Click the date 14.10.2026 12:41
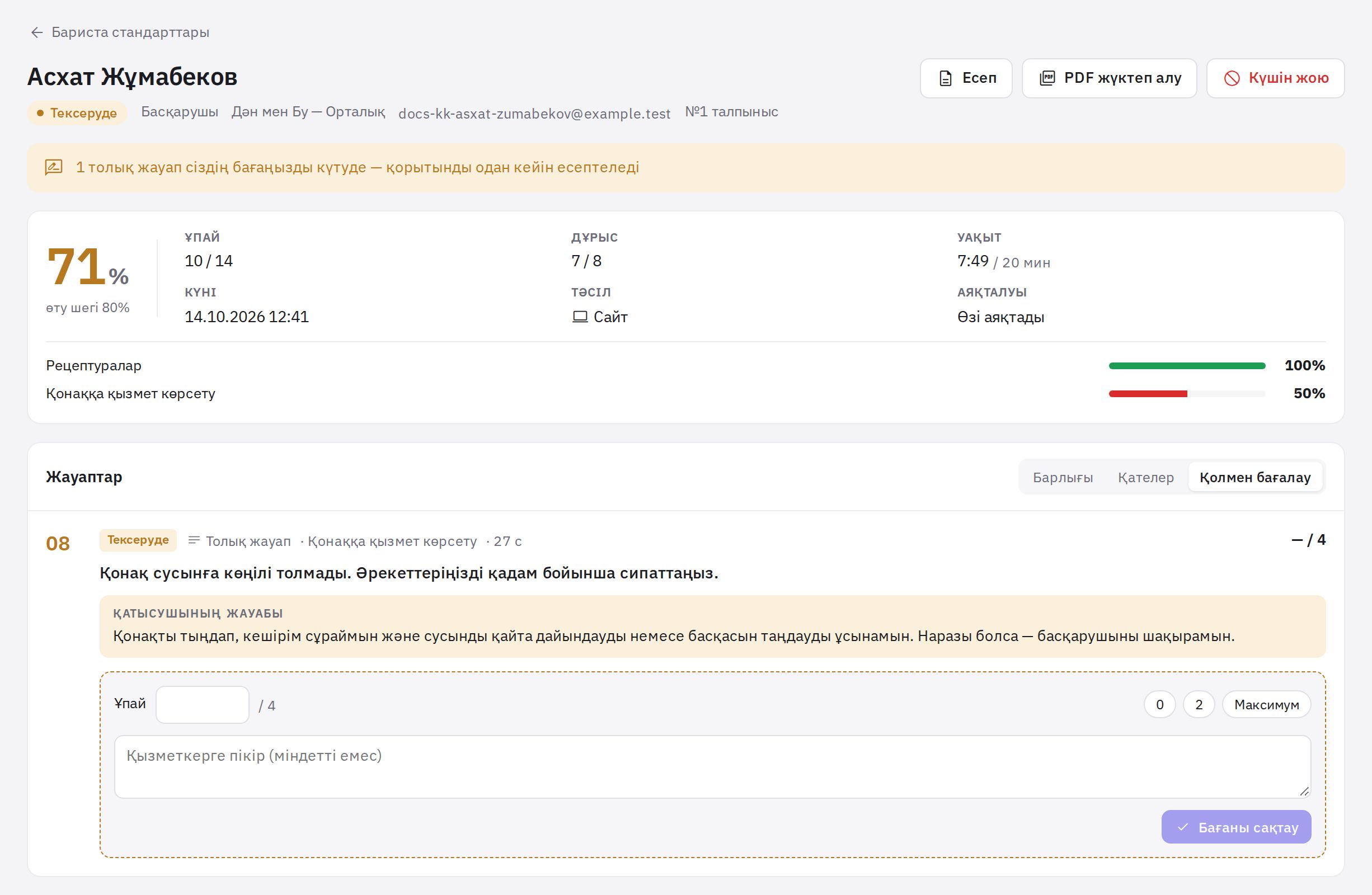 point(247,317)
